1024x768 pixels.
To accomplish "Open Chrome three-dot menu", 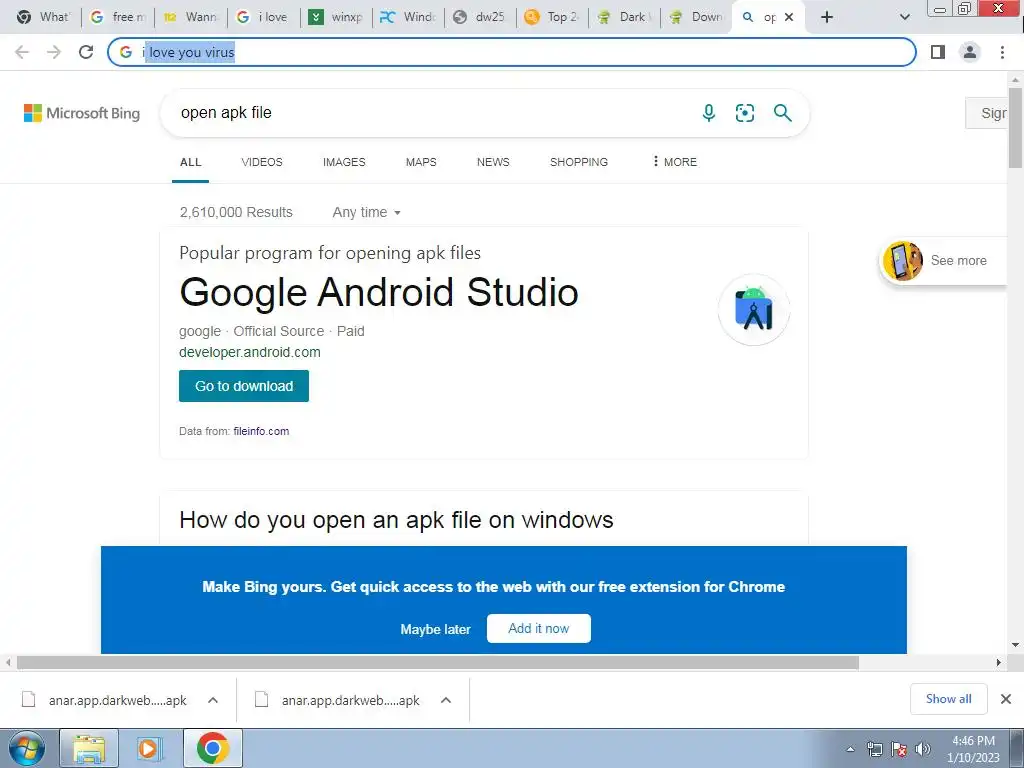I will (1002, 52).
